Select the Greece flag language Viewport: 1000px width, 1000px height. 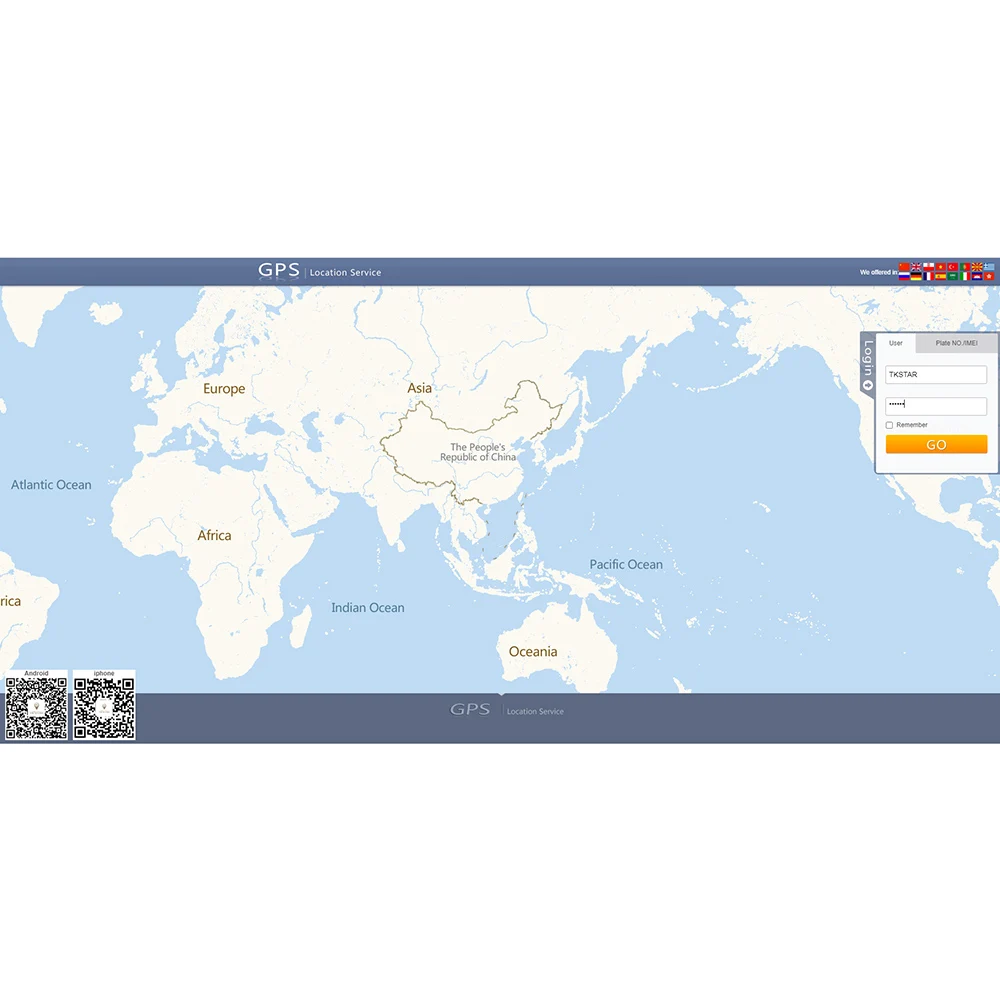pos(989,267)
